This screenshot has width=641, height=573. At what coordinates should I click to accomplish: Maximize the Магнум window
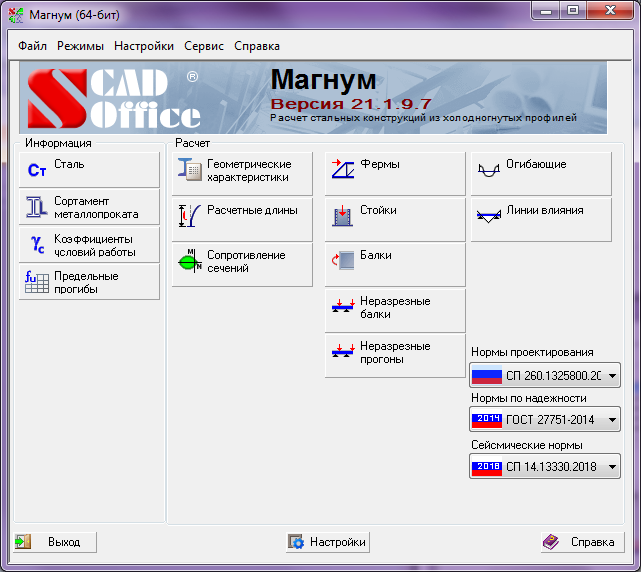[573, 11]
